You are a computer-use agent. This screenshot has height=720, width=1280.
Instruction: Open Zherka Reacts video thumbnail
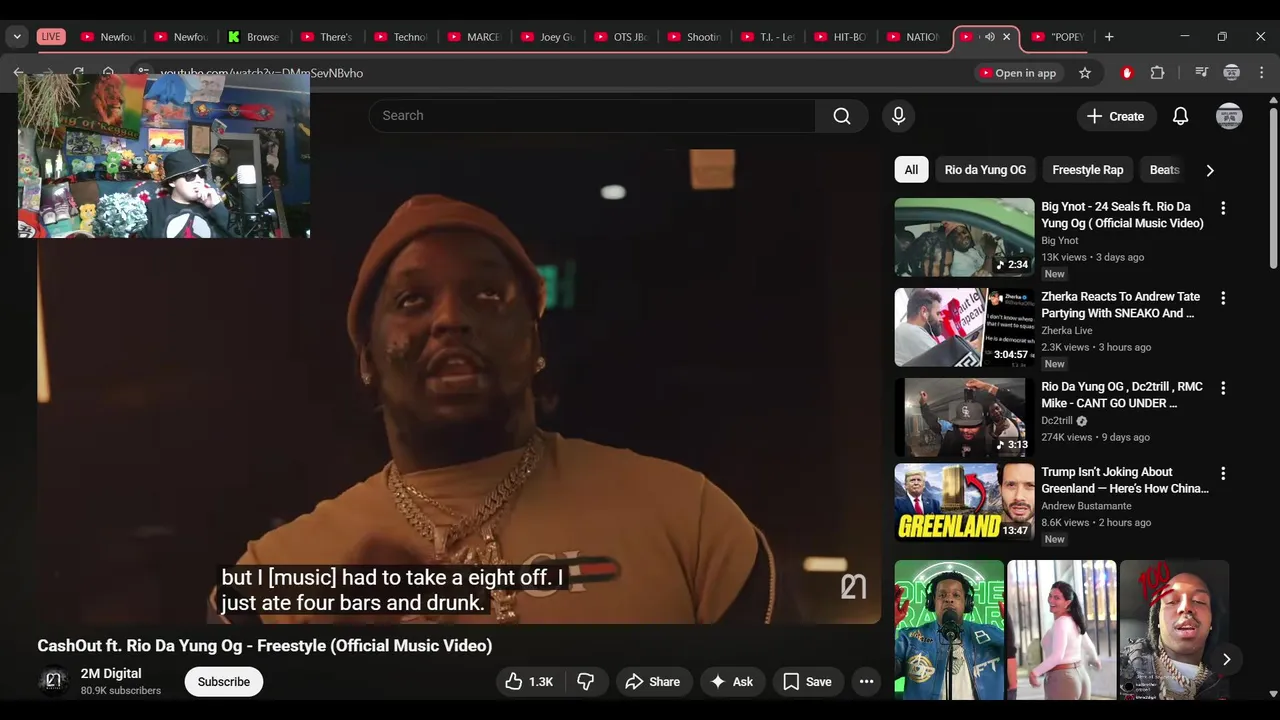964,327
